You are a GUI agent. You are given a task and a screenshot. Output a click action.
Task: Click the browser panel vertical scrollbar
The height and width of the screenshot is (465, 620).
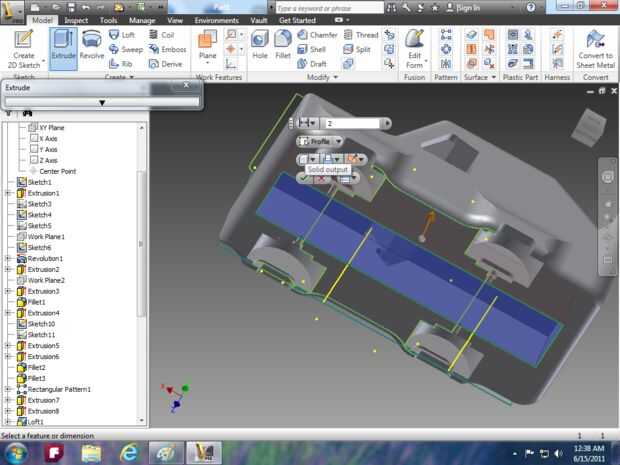tap(142, 244)
